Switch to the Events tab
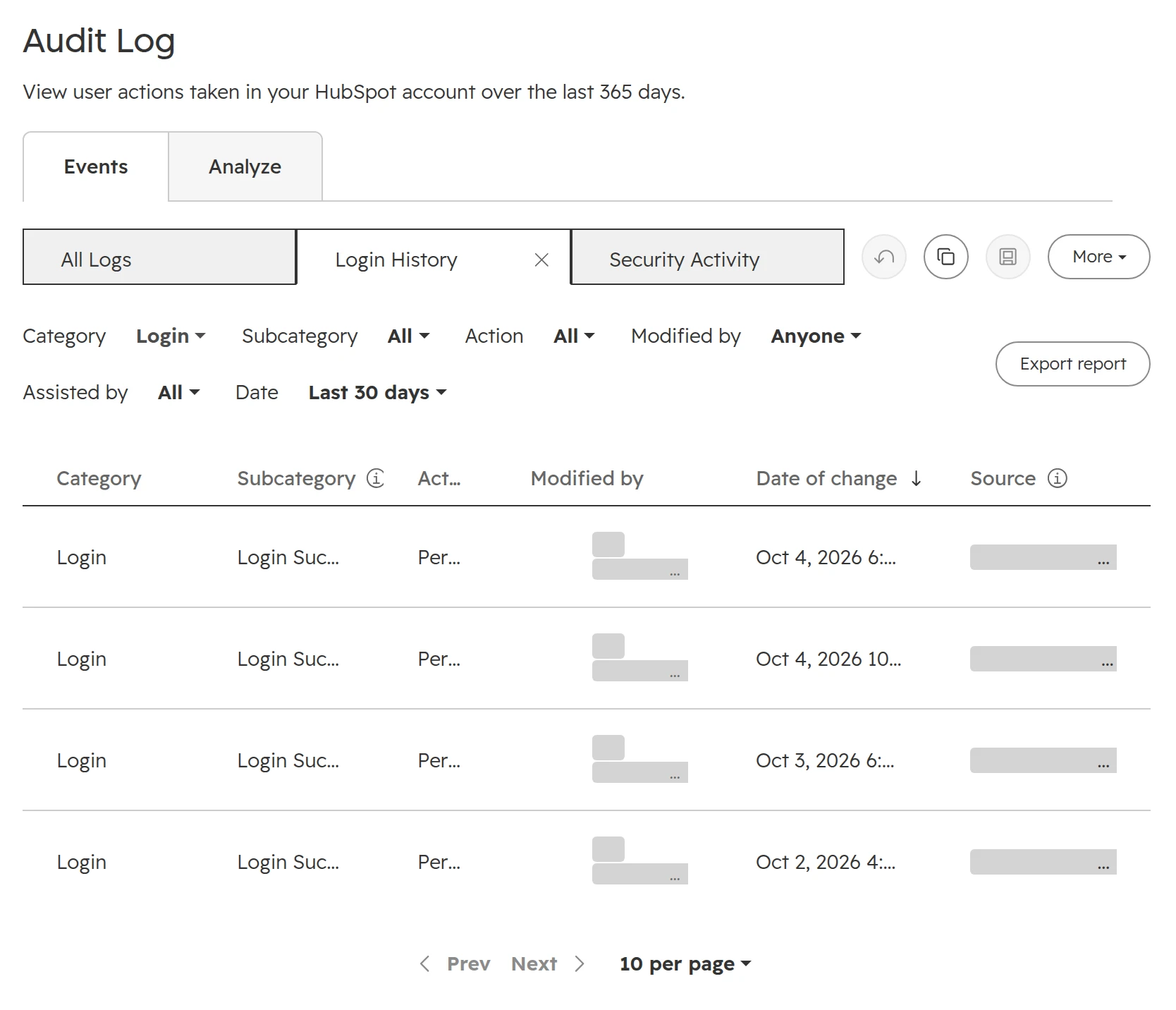The width and height of the screenshot is (1176, 1010). click(96, 166)
